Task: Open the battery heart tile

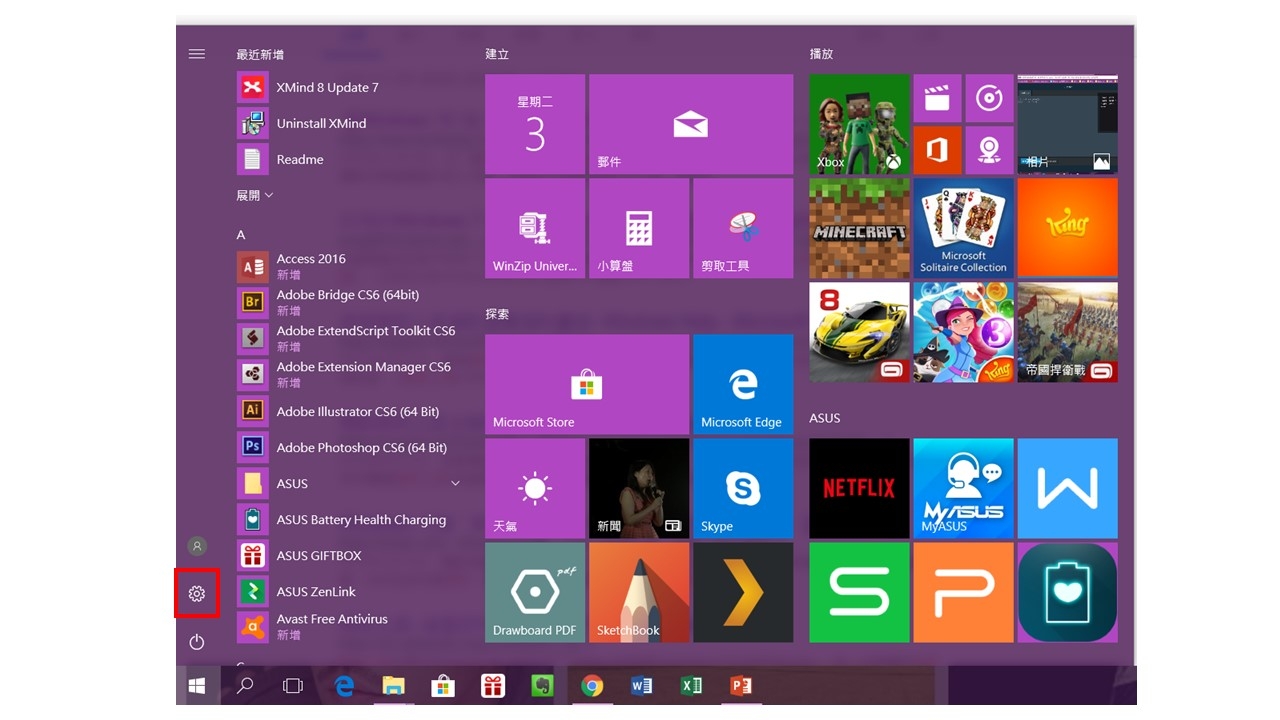Action: coord(1067,592)
